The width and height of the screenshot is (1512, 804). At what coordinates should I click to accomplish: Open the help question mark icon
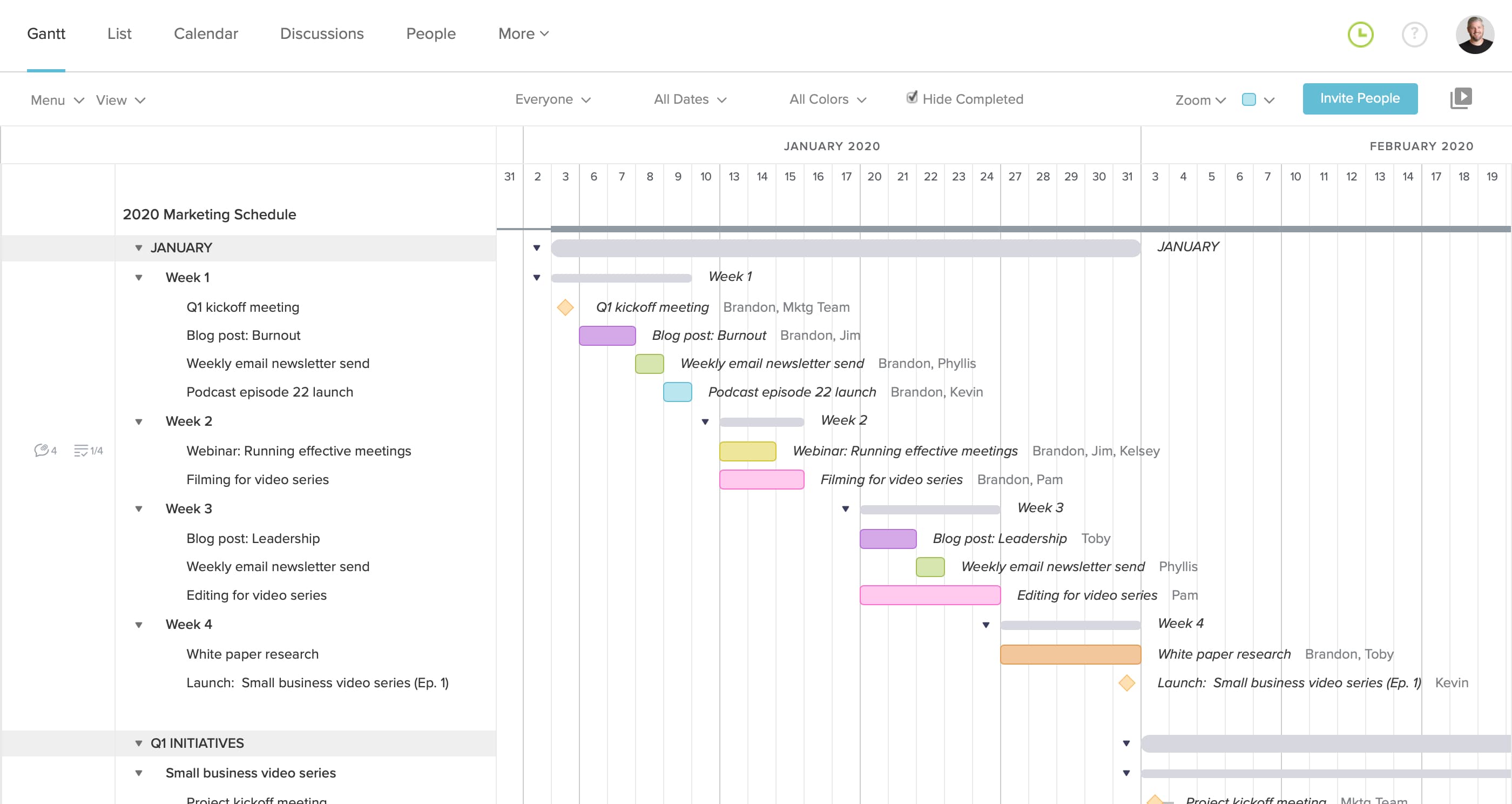click(x=1414, y=34)
